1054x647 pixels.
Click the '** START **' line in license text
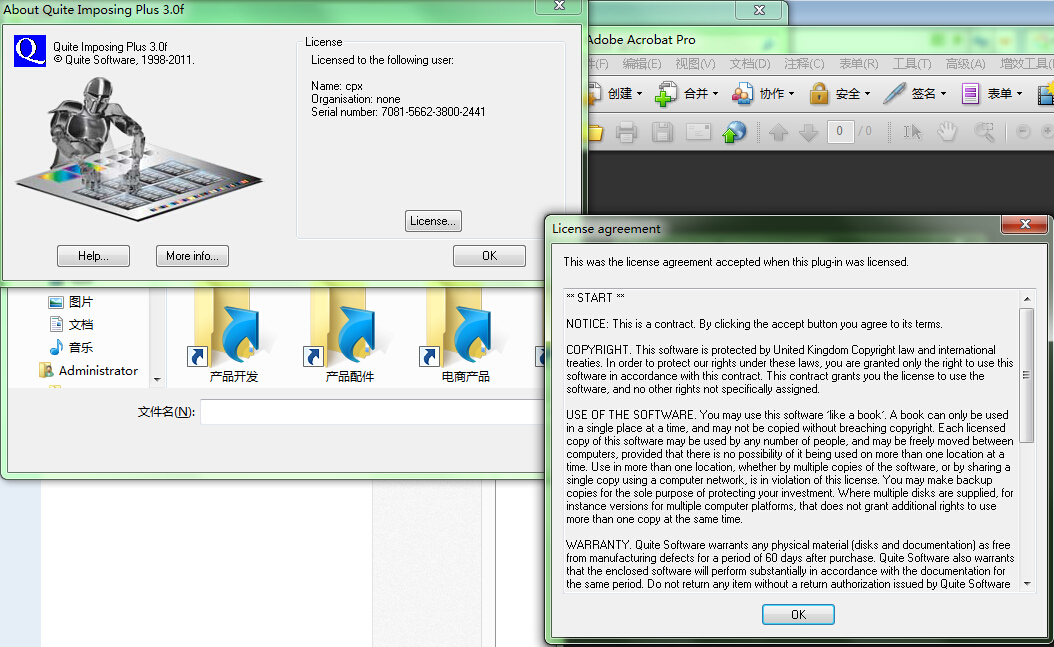(595, 298)
